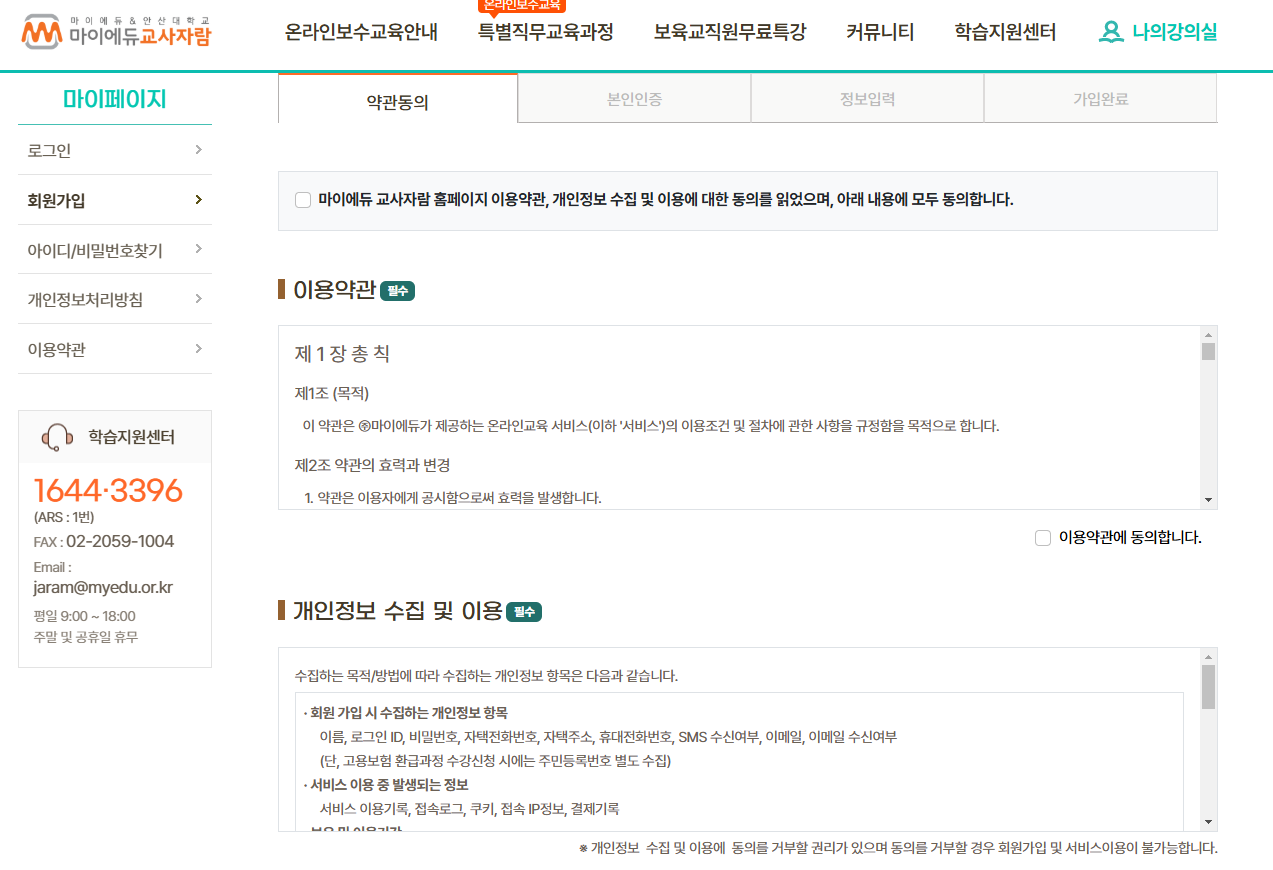Click the scrollbar thumb in 개인정보 box

pos(1208,687)
